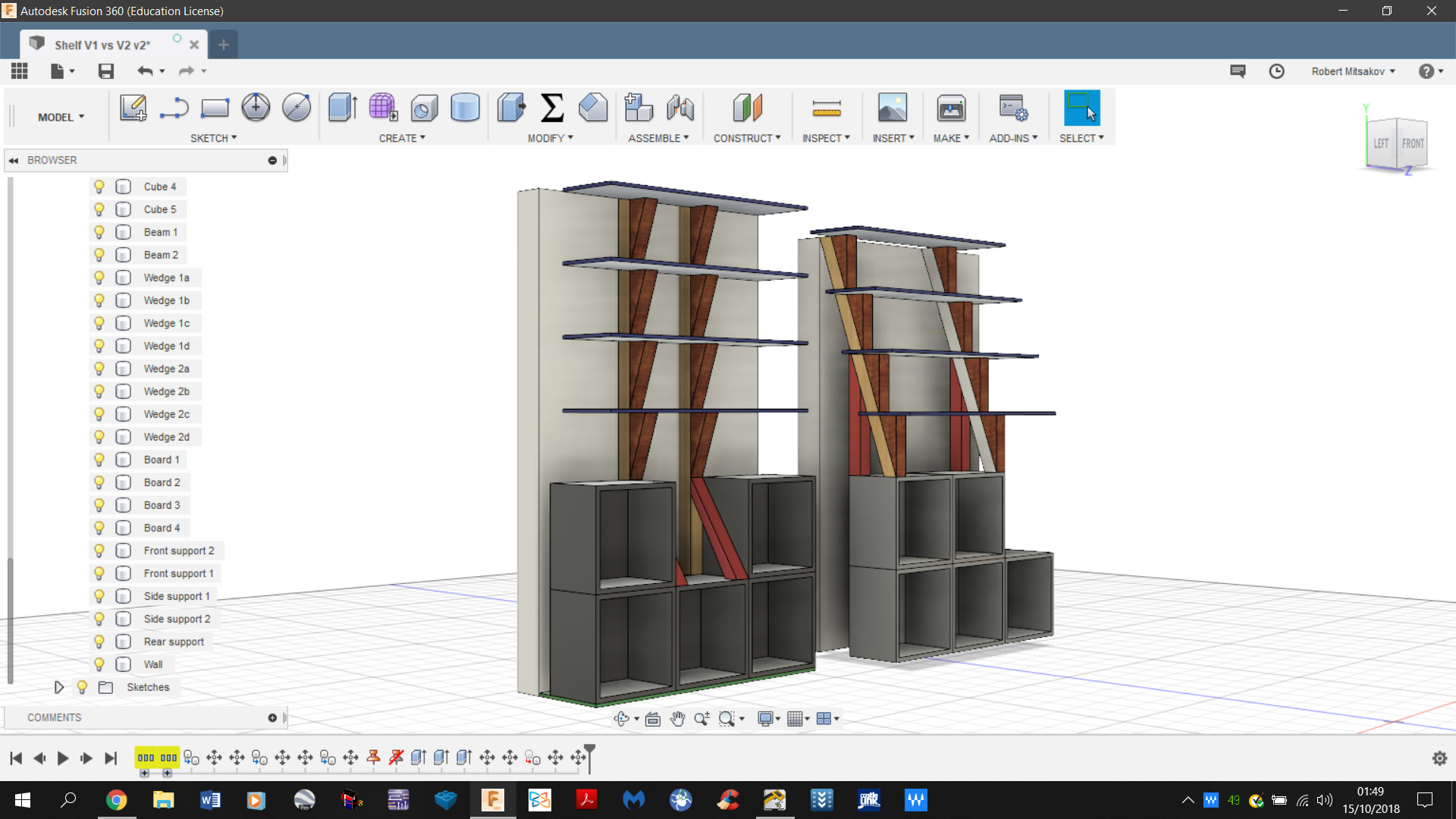This screenshot has width=1456, height=819.
Task: Hide the Beam 1 body
Action: coord(99,232)
